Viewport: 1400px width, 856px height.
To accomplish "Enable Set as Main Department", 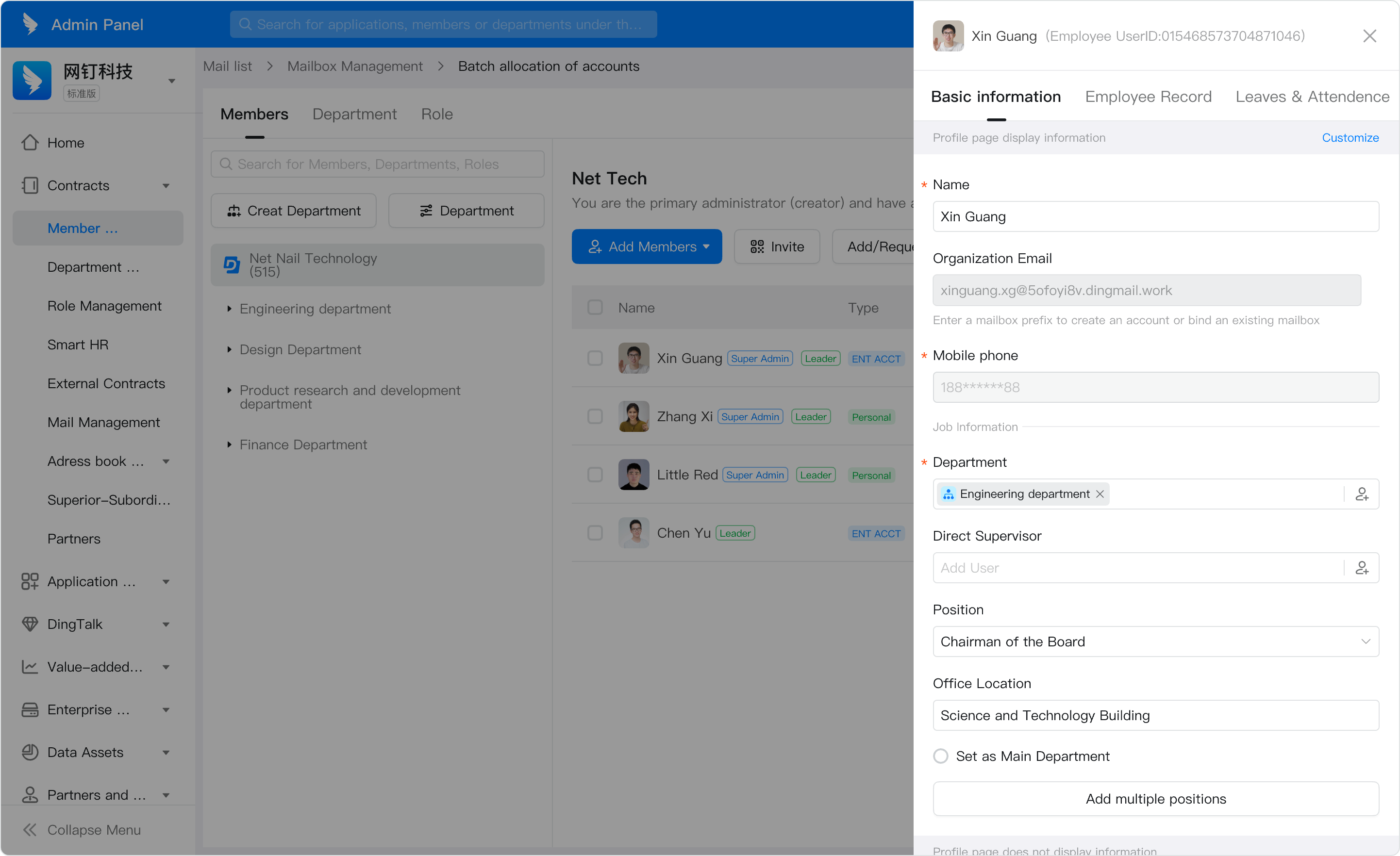I will [x=941, y=756].
